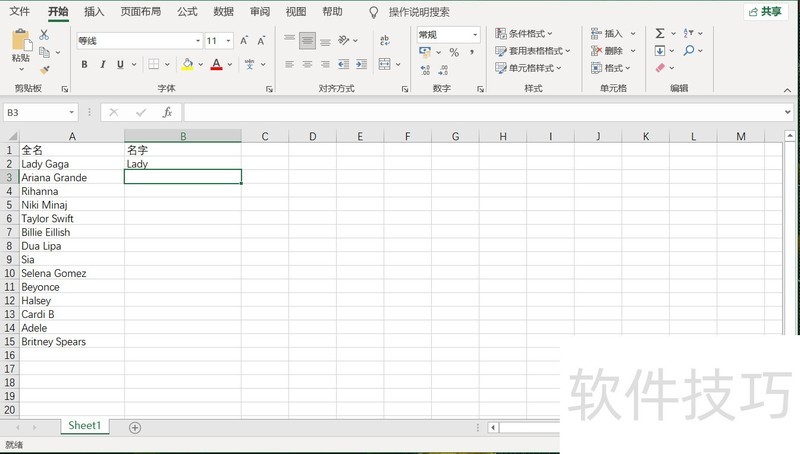Click the text orientation icon
Viewport: 800px width, 454px height.
click(x=344, y=40)
